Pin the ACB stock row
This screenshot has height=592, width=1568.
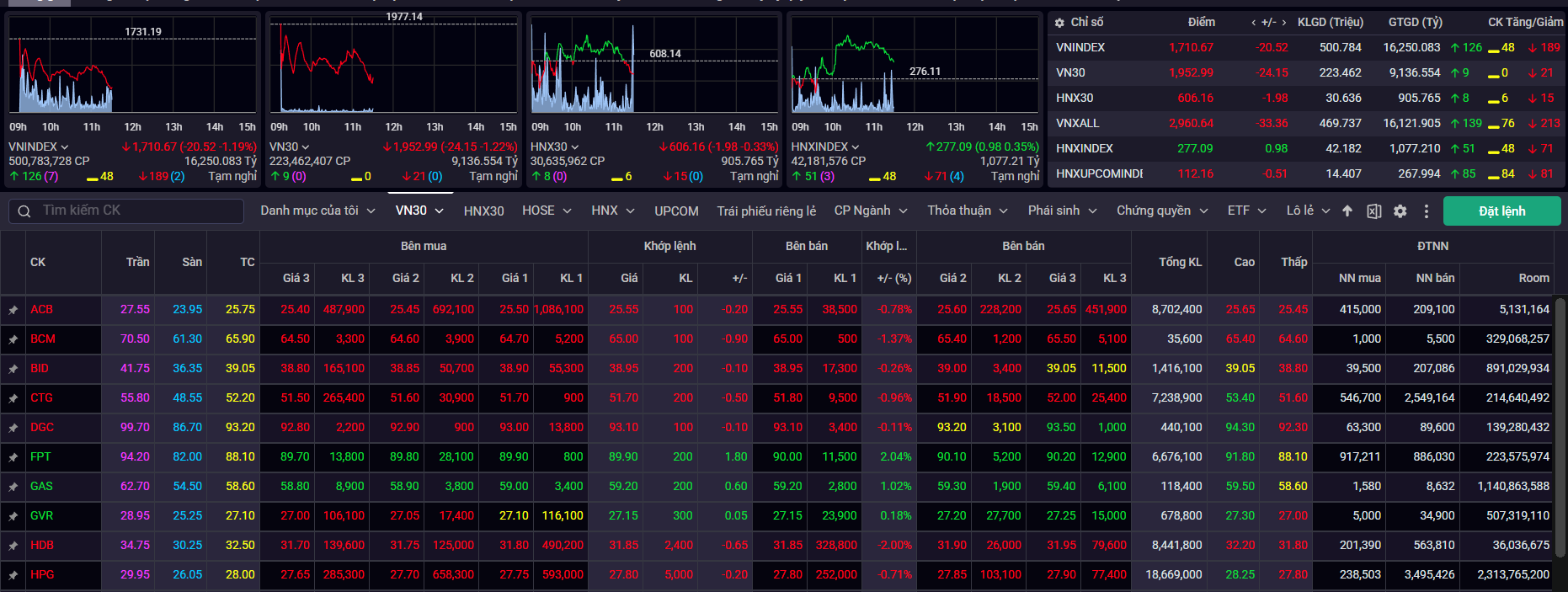pos(13,310)
